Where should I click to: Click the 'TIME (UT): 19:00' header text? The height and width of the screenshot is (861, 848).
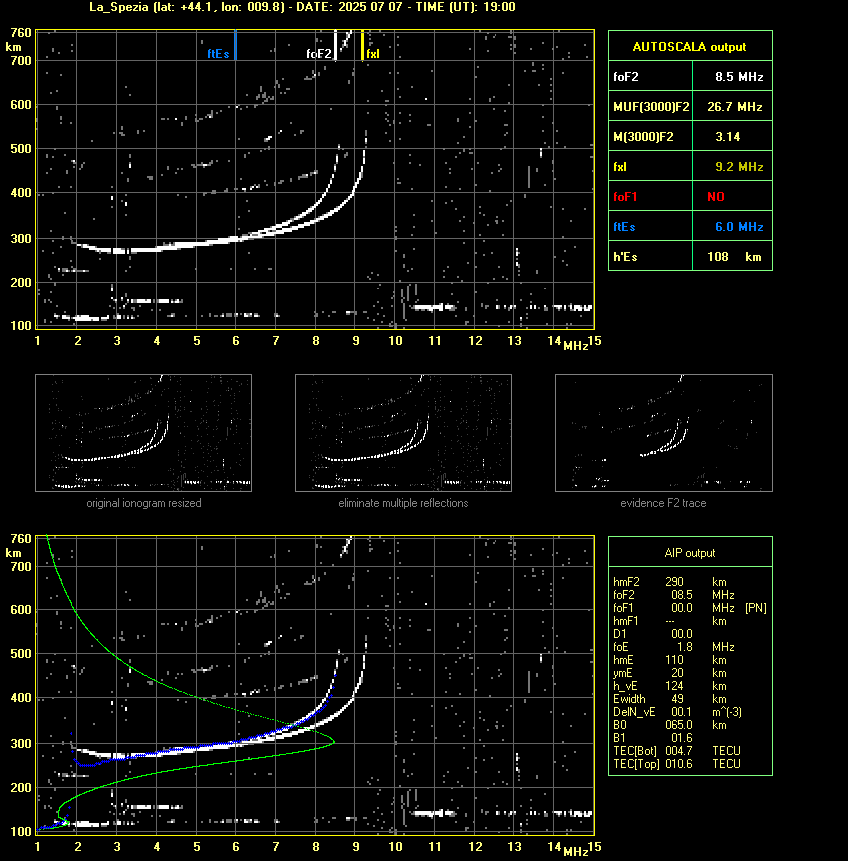pos(466,7)
